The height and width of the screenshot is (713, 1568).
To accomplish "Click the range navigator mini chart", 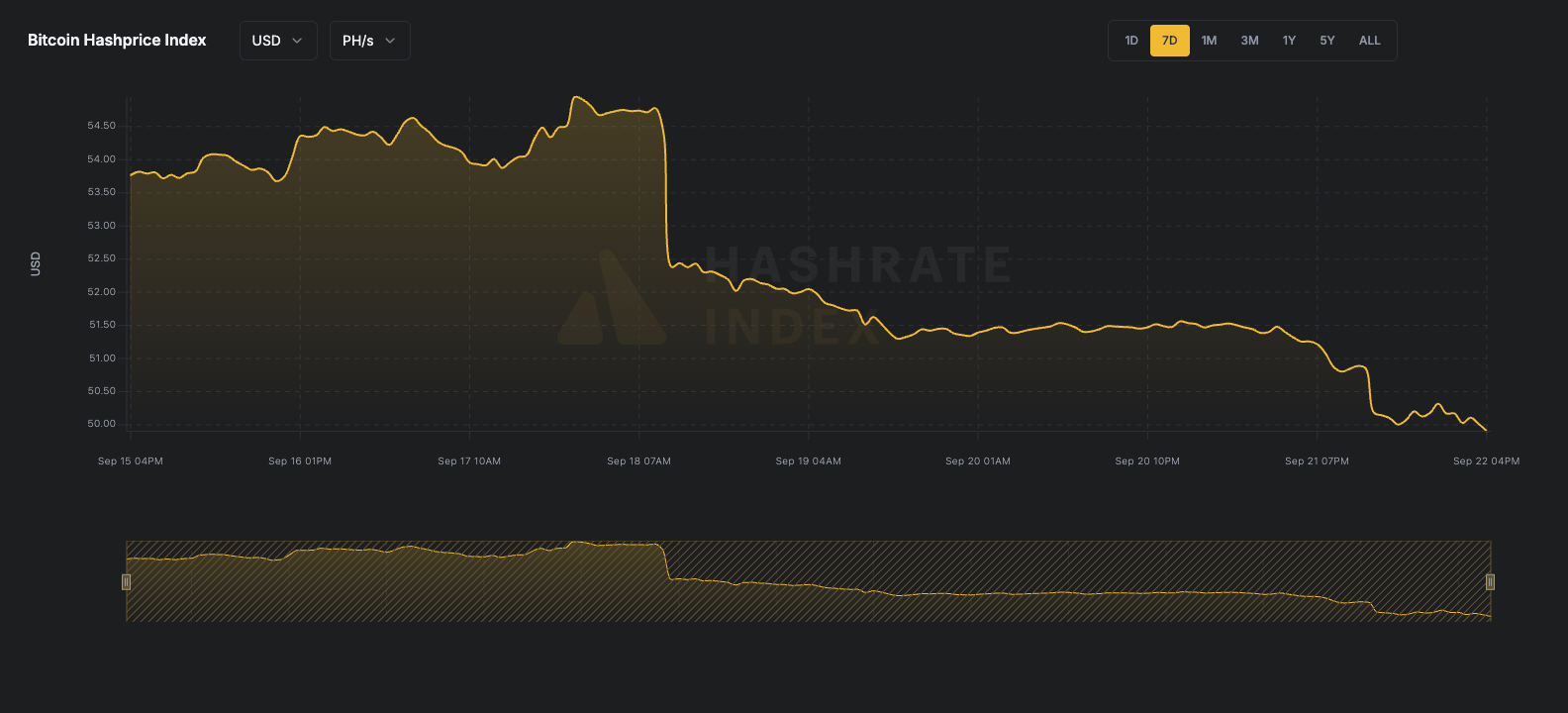I will pyautogui.click(x=808, y=581).
